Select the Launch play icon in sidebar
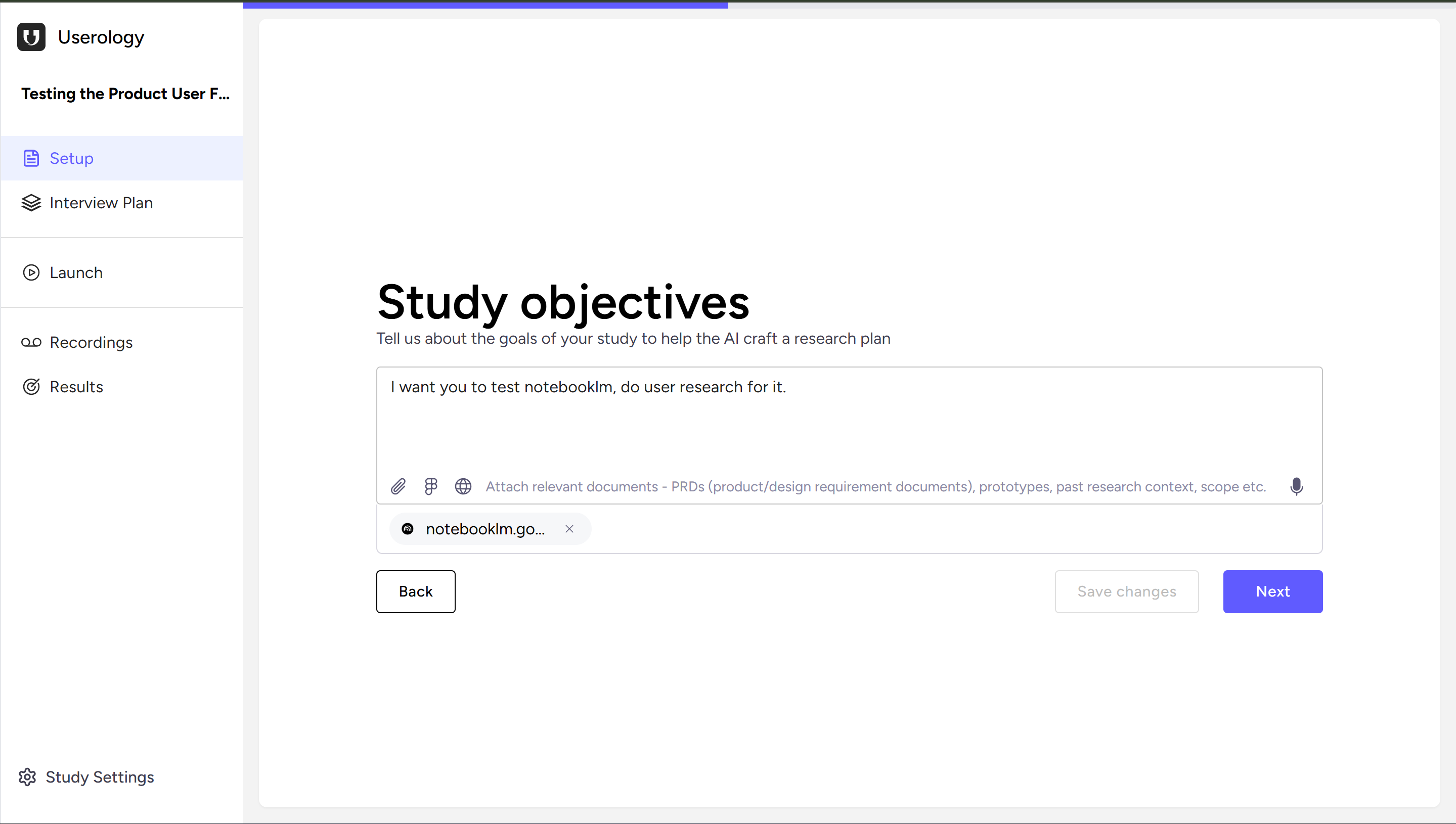 31,272
